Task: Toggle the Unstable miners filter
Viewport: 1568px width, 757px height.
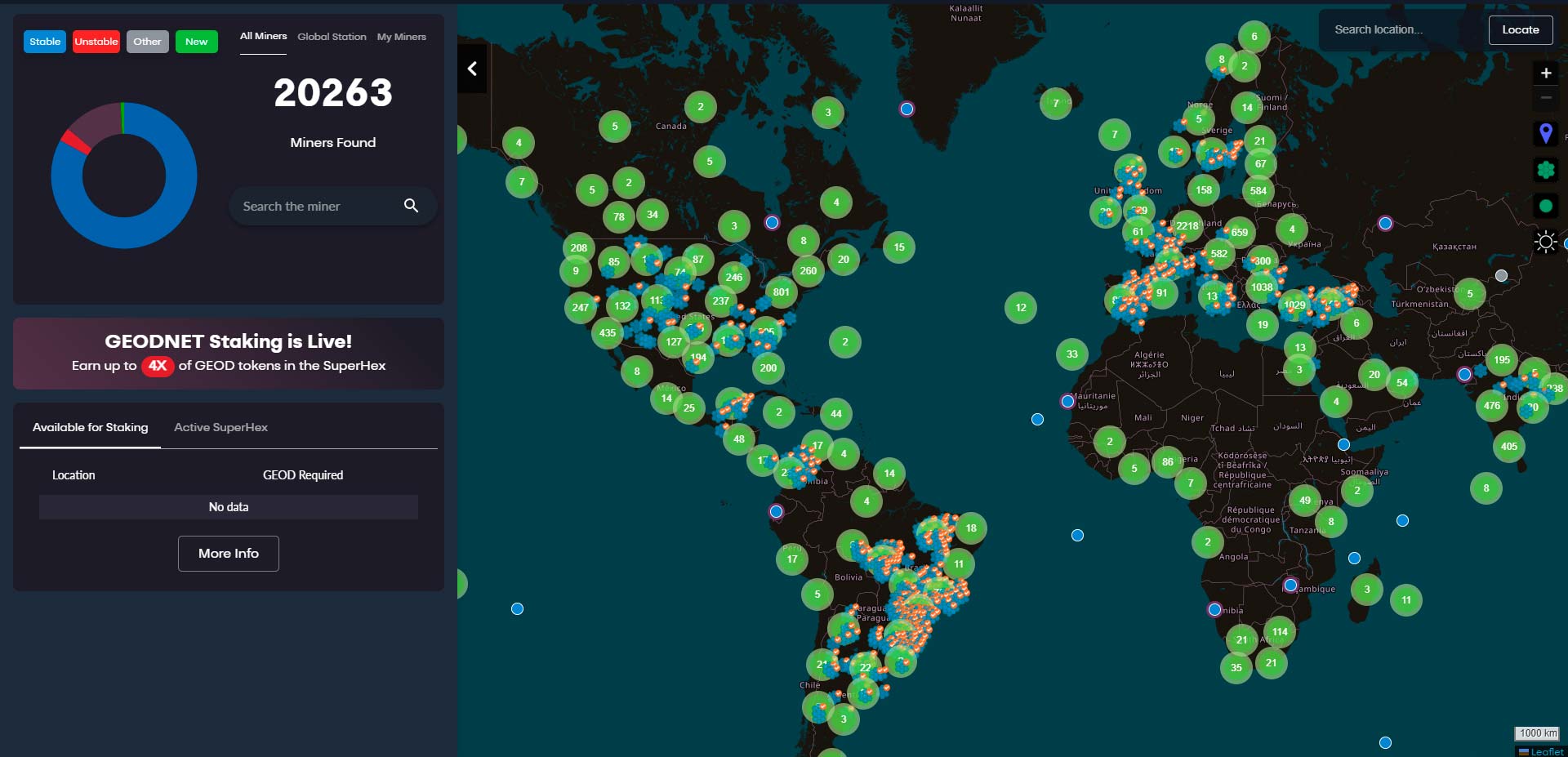Action: point(96,42)
